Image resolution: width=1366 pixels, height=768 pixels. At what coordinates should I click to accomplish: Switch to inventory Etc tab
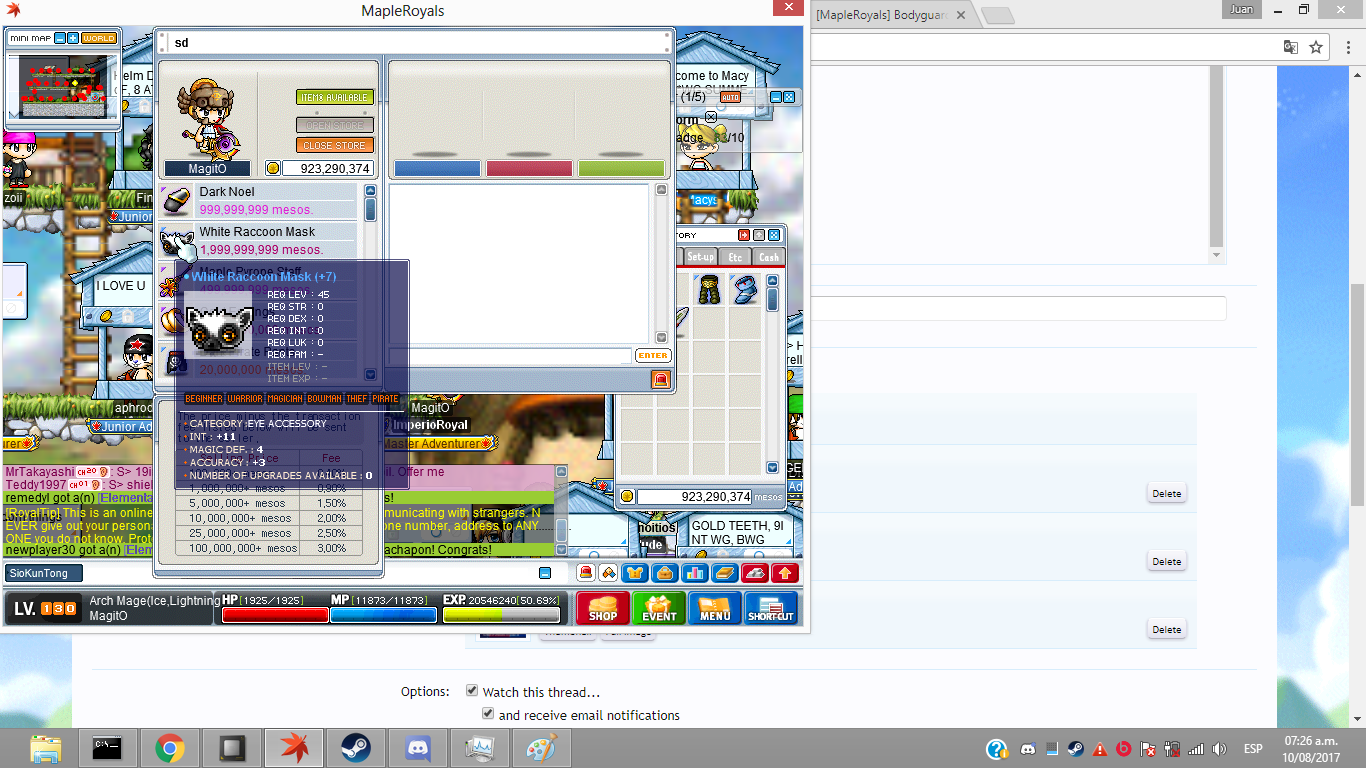tap(735, 257)
